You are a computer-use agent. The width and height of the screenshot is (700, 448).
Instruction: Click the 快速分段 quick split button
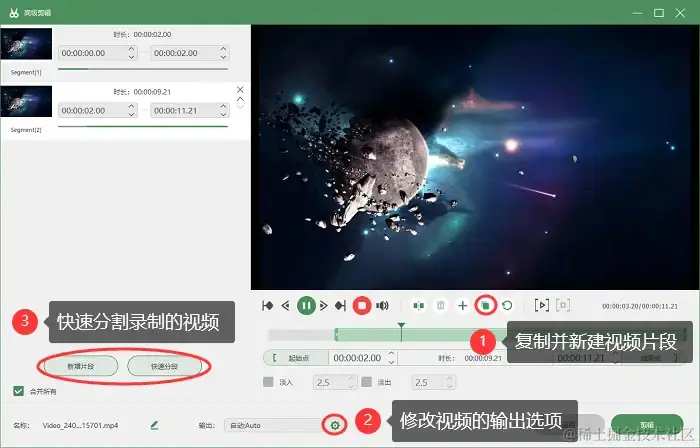click(164, 366)
